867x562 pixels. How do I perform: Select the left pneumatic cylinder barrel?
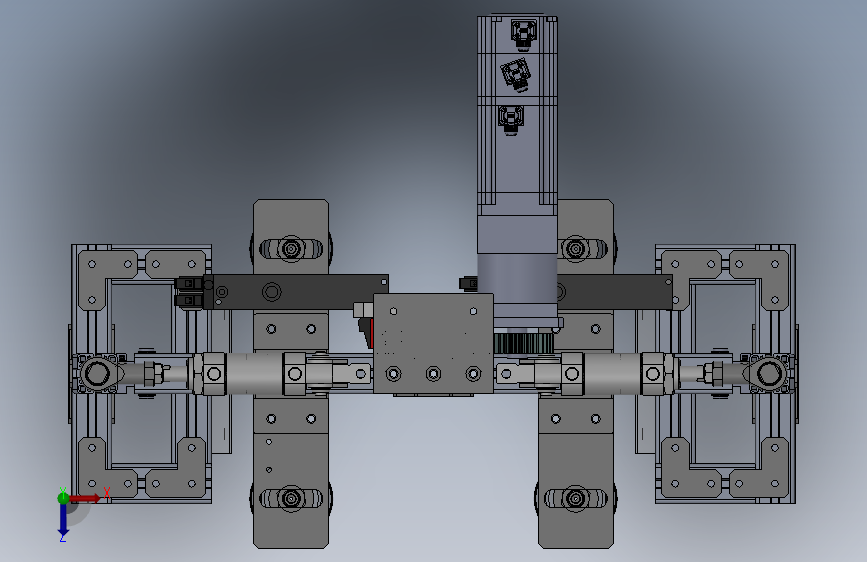tap(255, 373)
